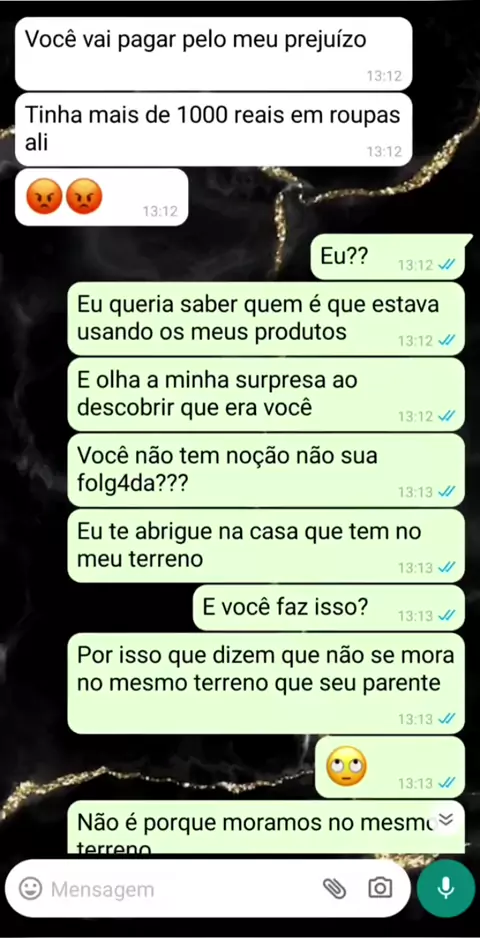Tap 'Por isso que dizem' message bubble
The height and width of the screenshot is (938, 480).
pyautogui.click(x=266, y=683)
